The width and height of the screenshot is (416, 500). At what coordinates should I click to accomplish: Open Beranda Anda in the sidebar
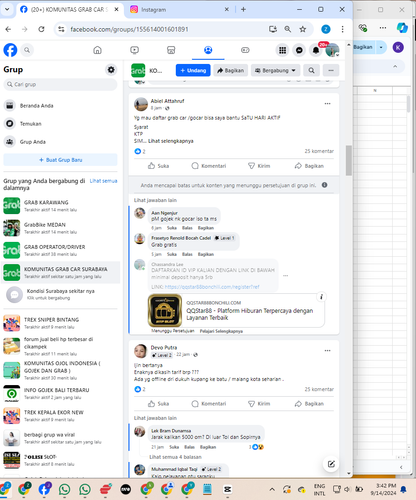60,106
